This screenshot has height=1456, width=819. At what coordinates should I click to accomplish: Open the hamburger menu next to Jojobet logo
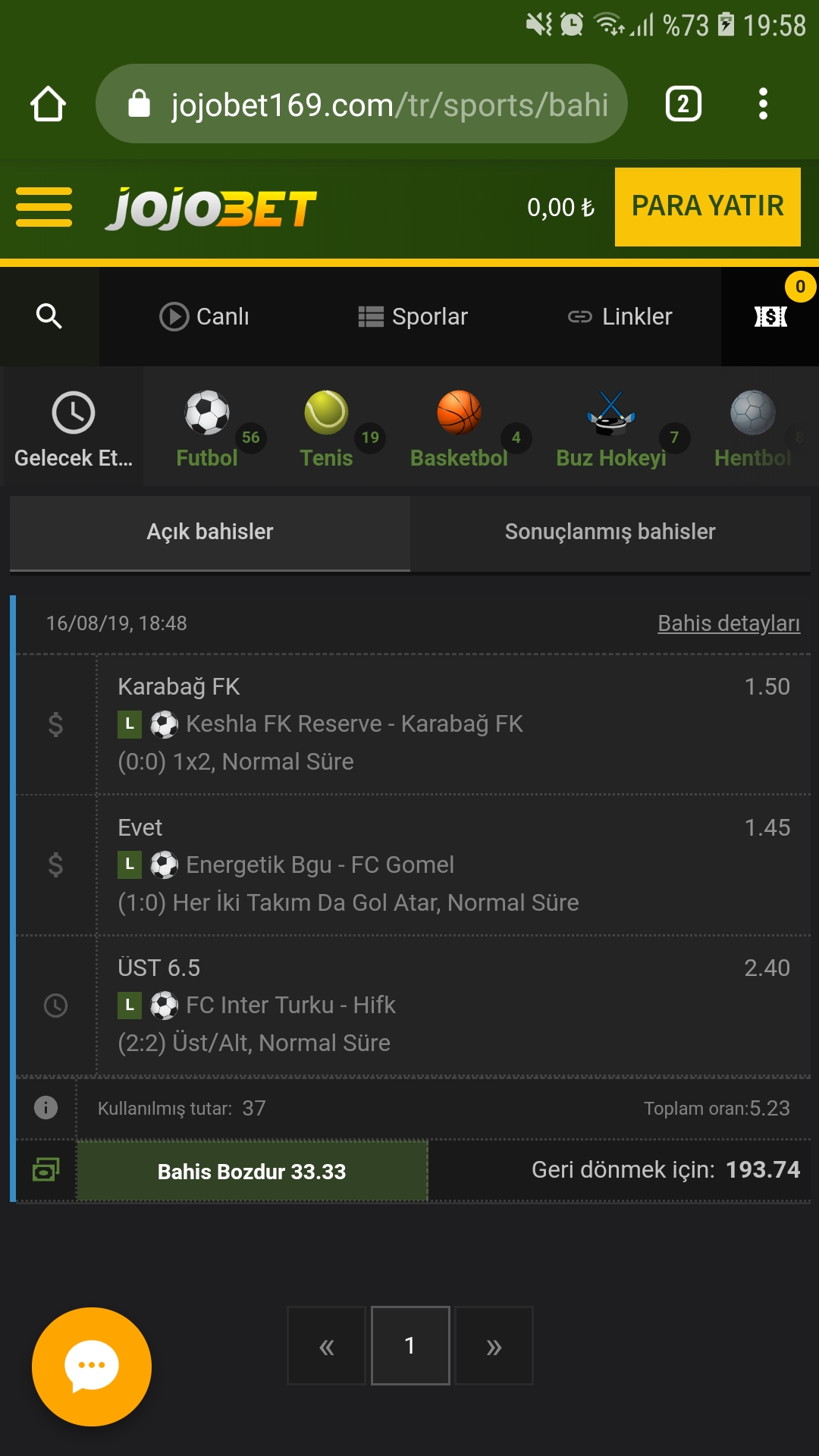(x=44, y=207)
